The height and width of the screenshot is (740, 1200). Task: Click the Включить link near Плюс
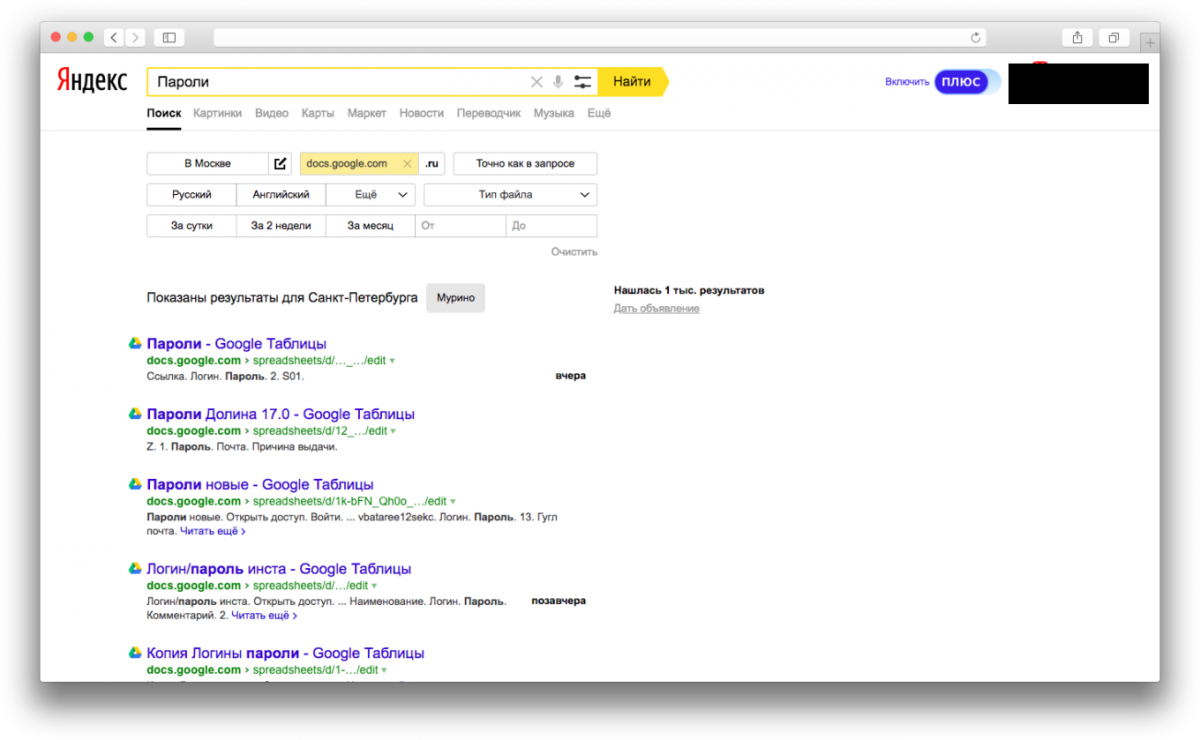(907, 82)
